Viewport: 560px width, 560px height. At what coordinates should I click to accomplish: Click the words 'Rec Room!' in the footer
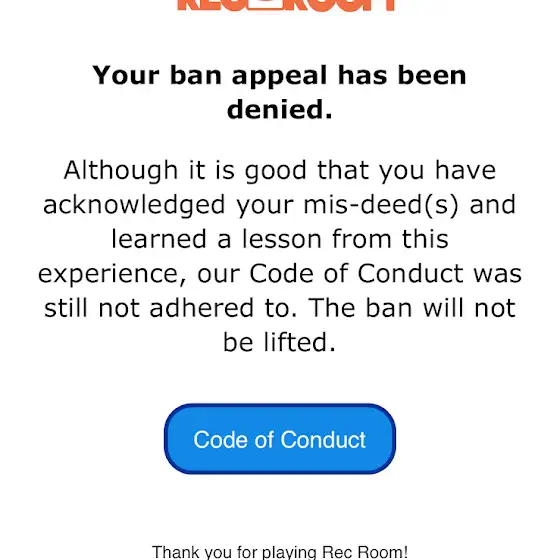(x=365, y=552)
